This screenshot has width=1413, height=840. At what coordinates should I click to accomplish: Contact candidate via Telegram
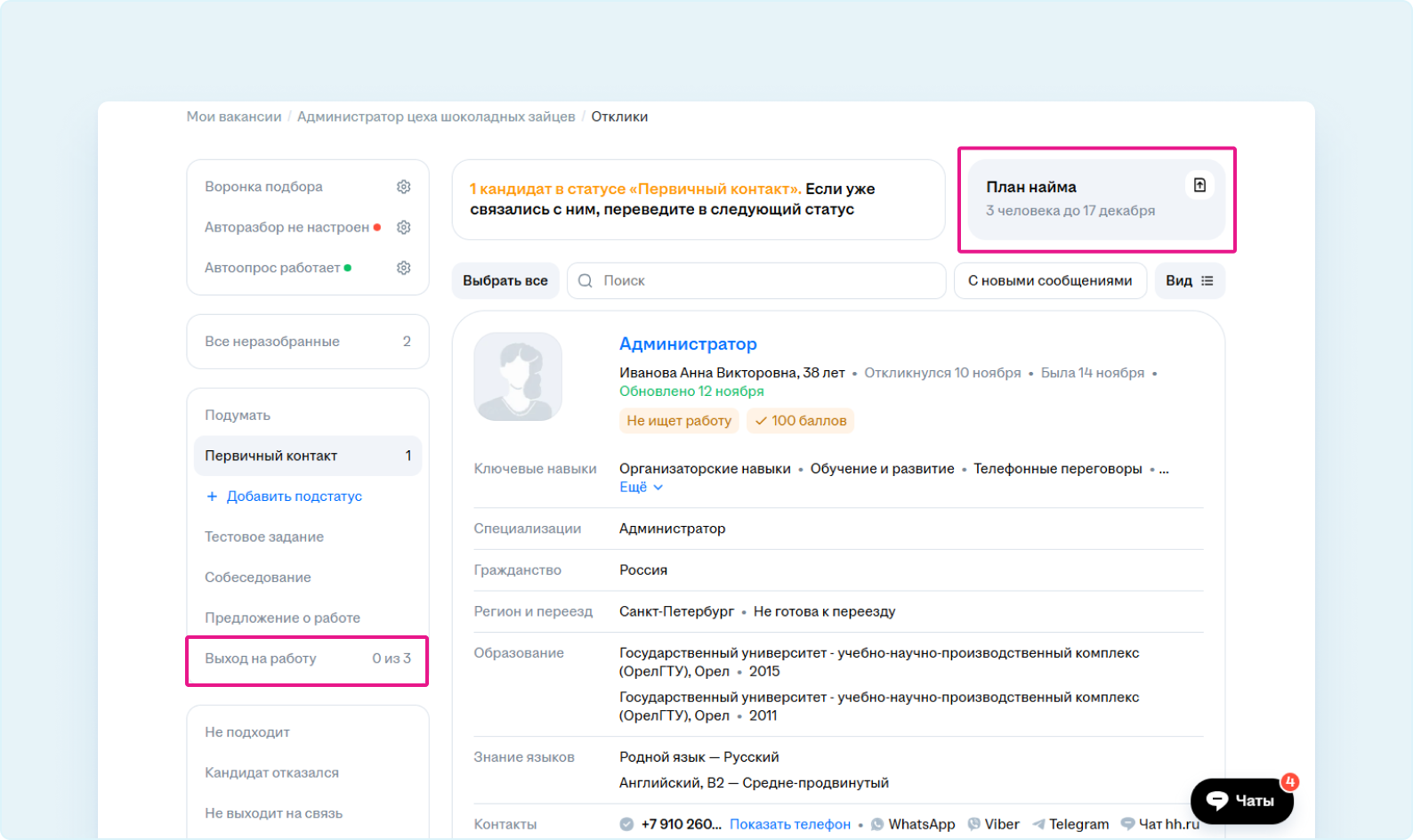[x=1070, y=824]
